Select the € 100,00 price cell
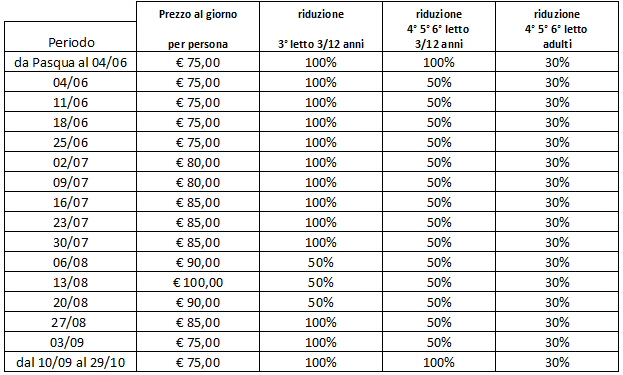The width and height of the screenshot is (623, 375). coord(198,282)
